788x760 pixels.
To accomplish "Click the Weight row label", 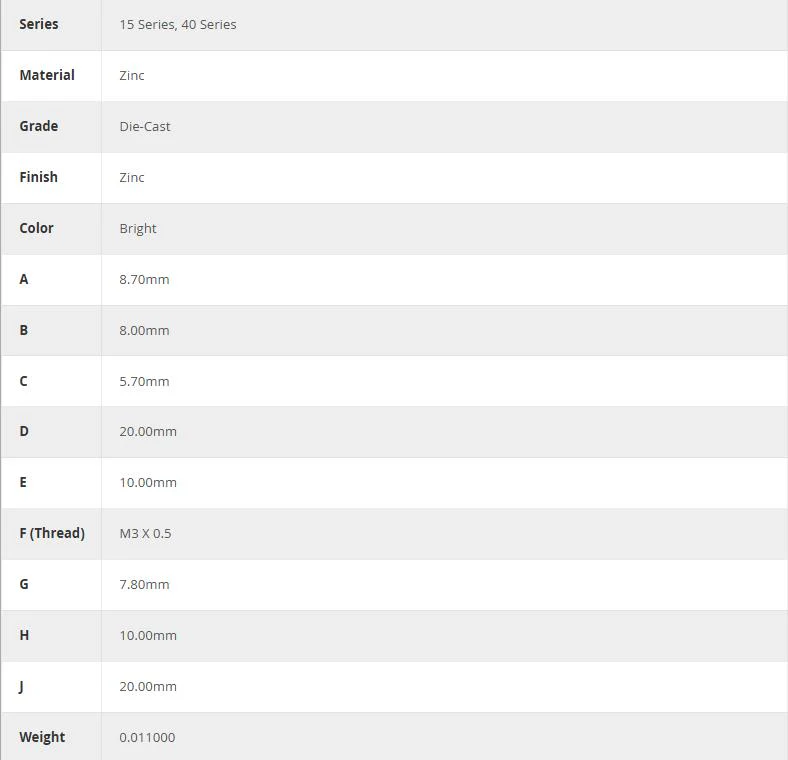I will 42,737.
